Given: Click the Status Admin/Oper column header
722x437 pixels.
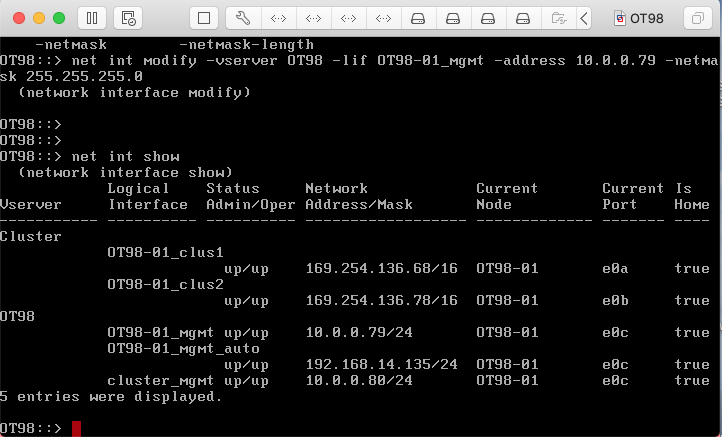Looking at the screenshot, I should point(250,196).
